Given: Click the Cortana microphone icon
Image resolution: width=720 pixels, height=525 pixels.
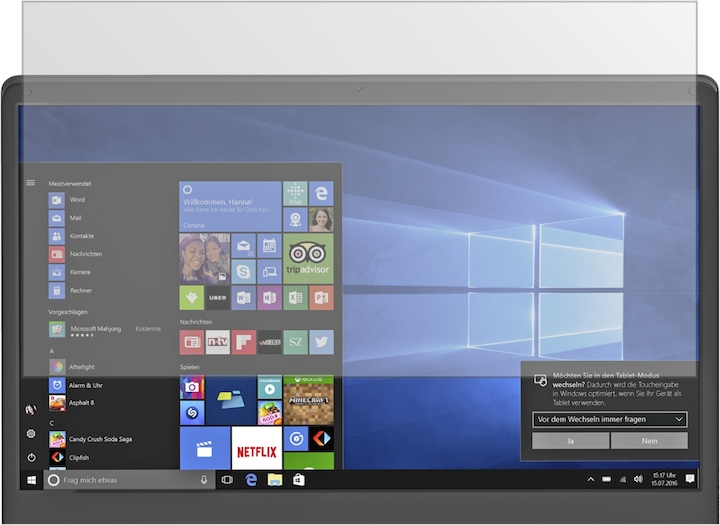Looking at the screenshot, I should click(x=204, y=480).
